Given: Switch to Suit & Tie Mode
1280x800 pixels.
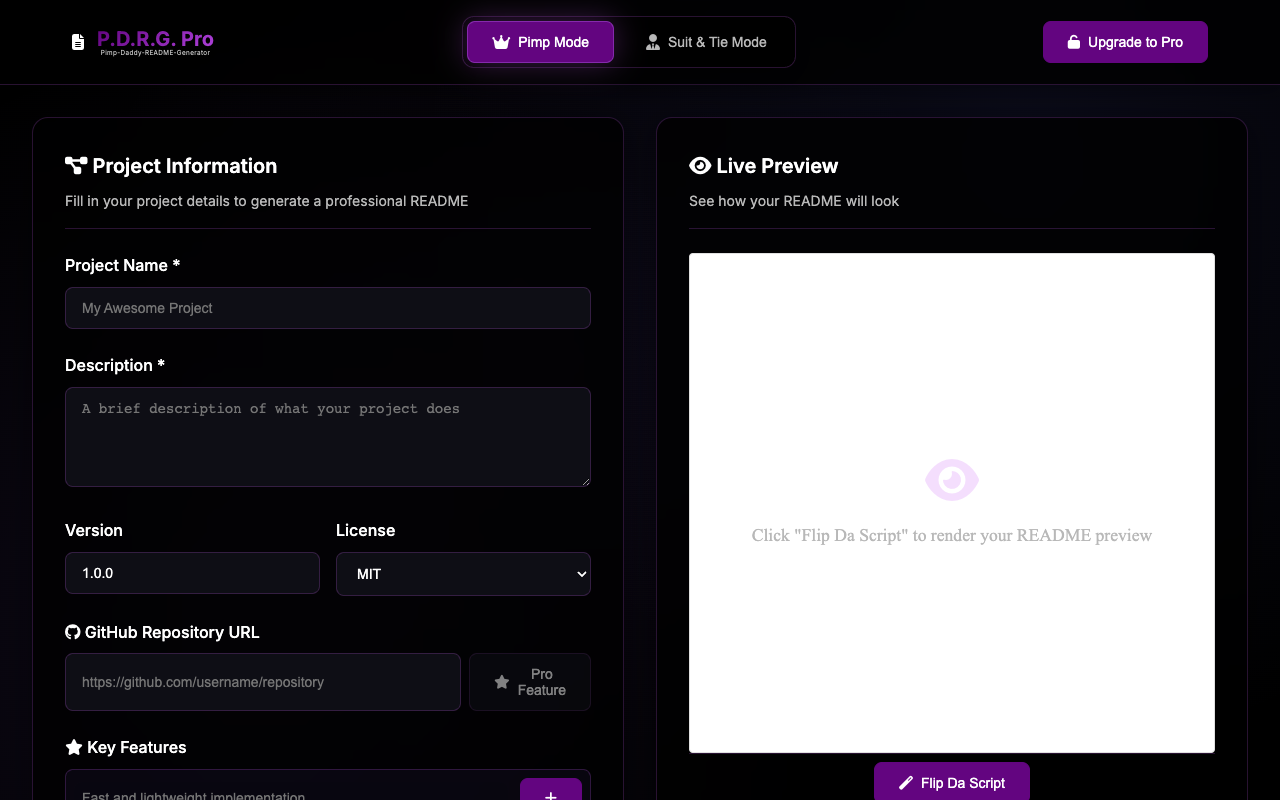Looking at the screenshot, I should (x=706, y=42).
